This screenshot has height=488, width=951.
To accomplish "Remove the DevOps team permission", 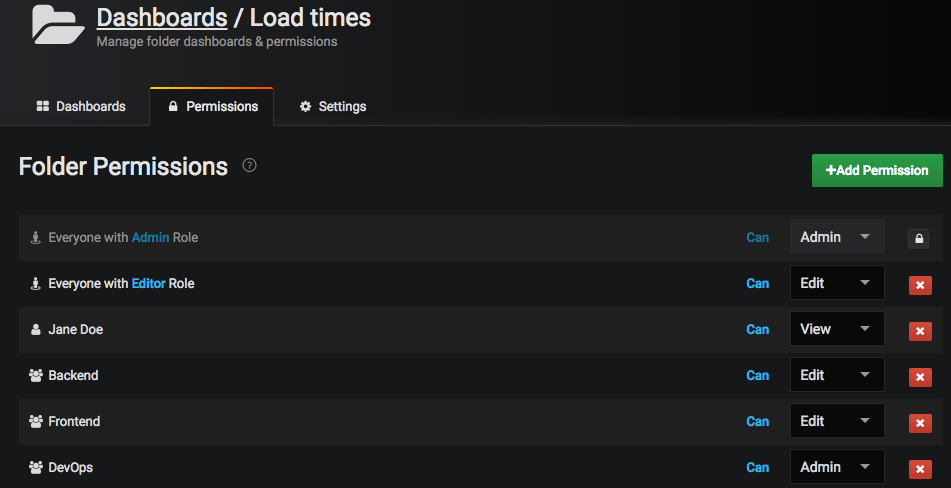I will tap(919, 469).
